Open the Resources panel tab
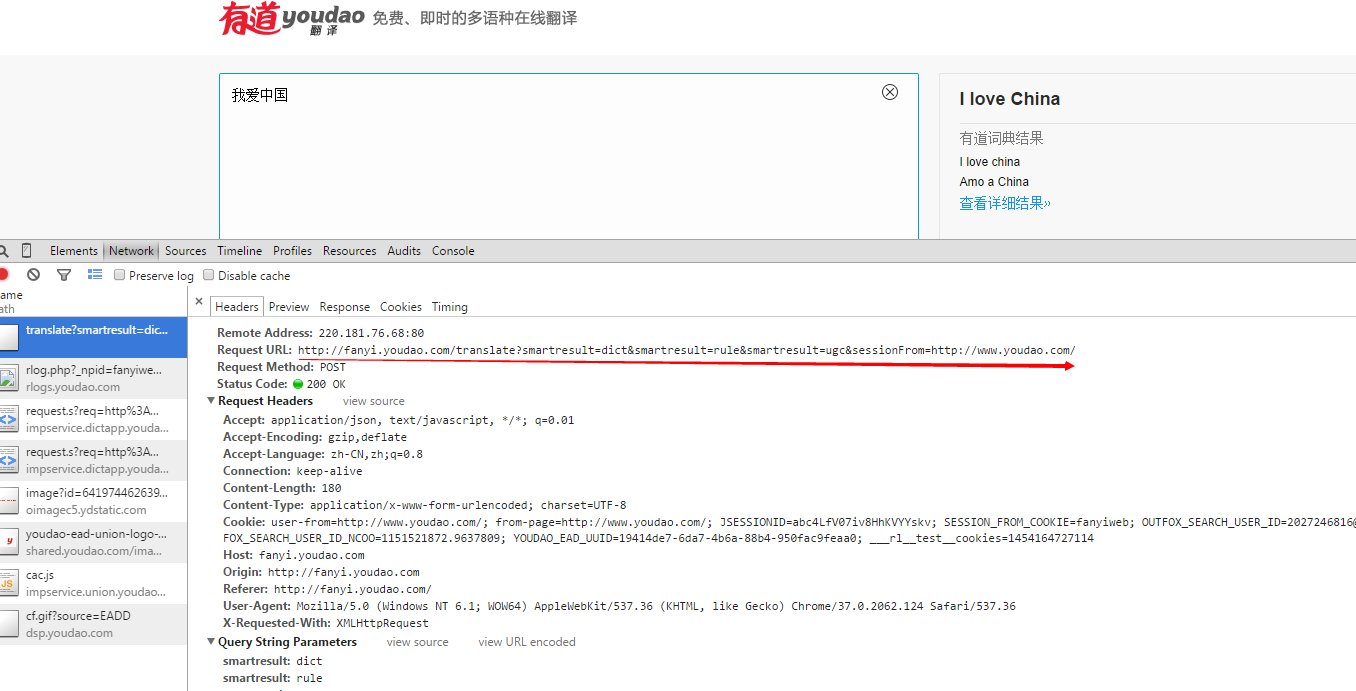 coord(350,251)
